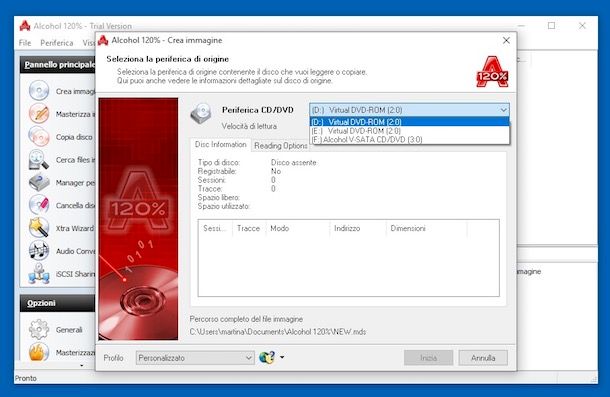Click the Tracce column header

(x=249, y=228)
